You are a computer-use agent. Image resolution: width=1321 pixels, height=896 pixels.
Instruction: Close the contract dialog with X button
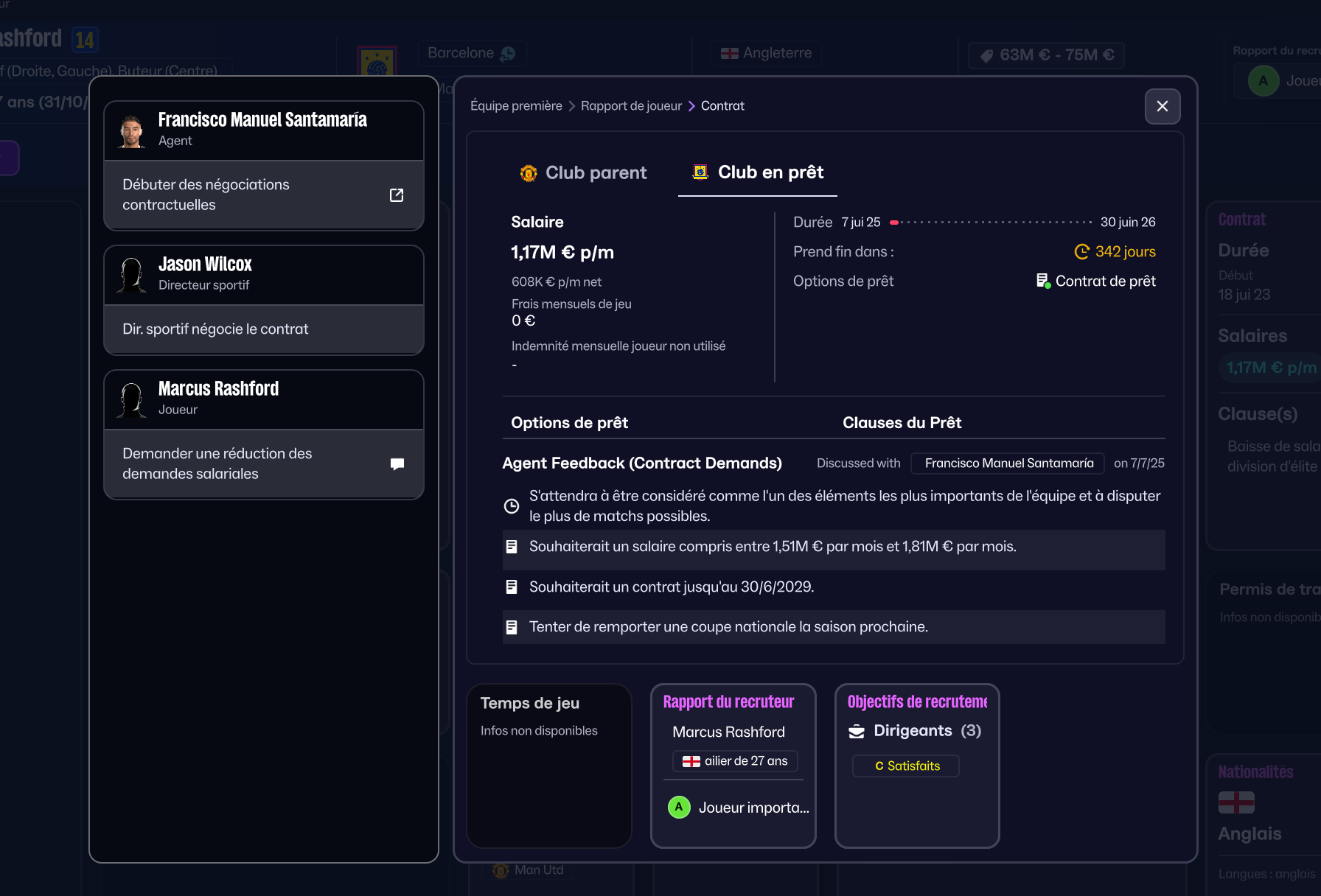point(1162,106)
